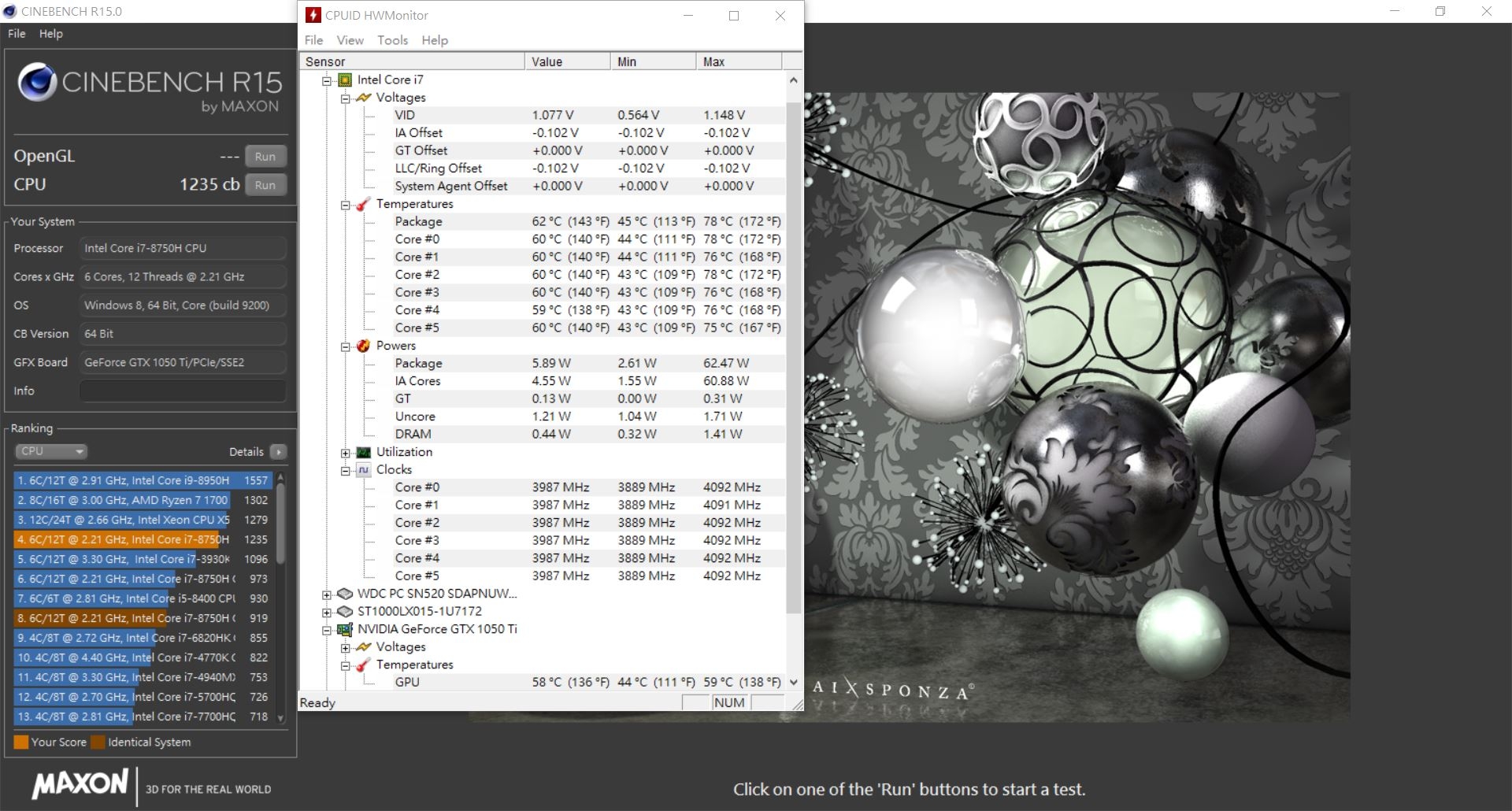1512x811 pixels.
Task: Click the Cinebench R15 title bar icon
Action: coord(10,11)
